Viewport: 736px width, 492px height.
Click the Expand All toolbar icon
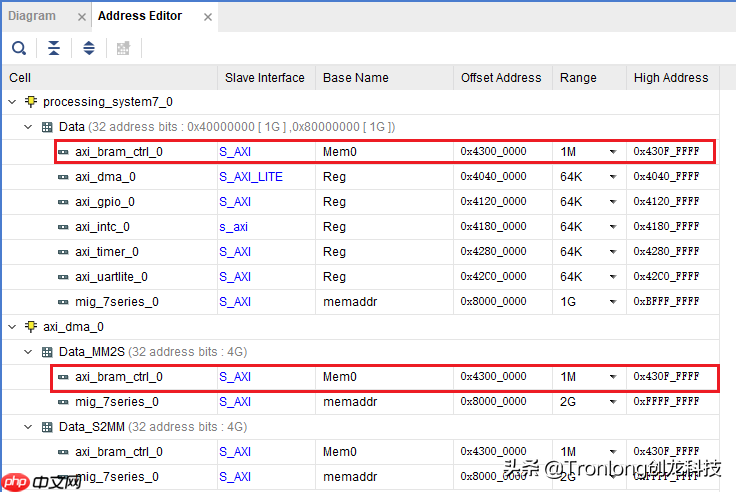[x=89, y=48]
